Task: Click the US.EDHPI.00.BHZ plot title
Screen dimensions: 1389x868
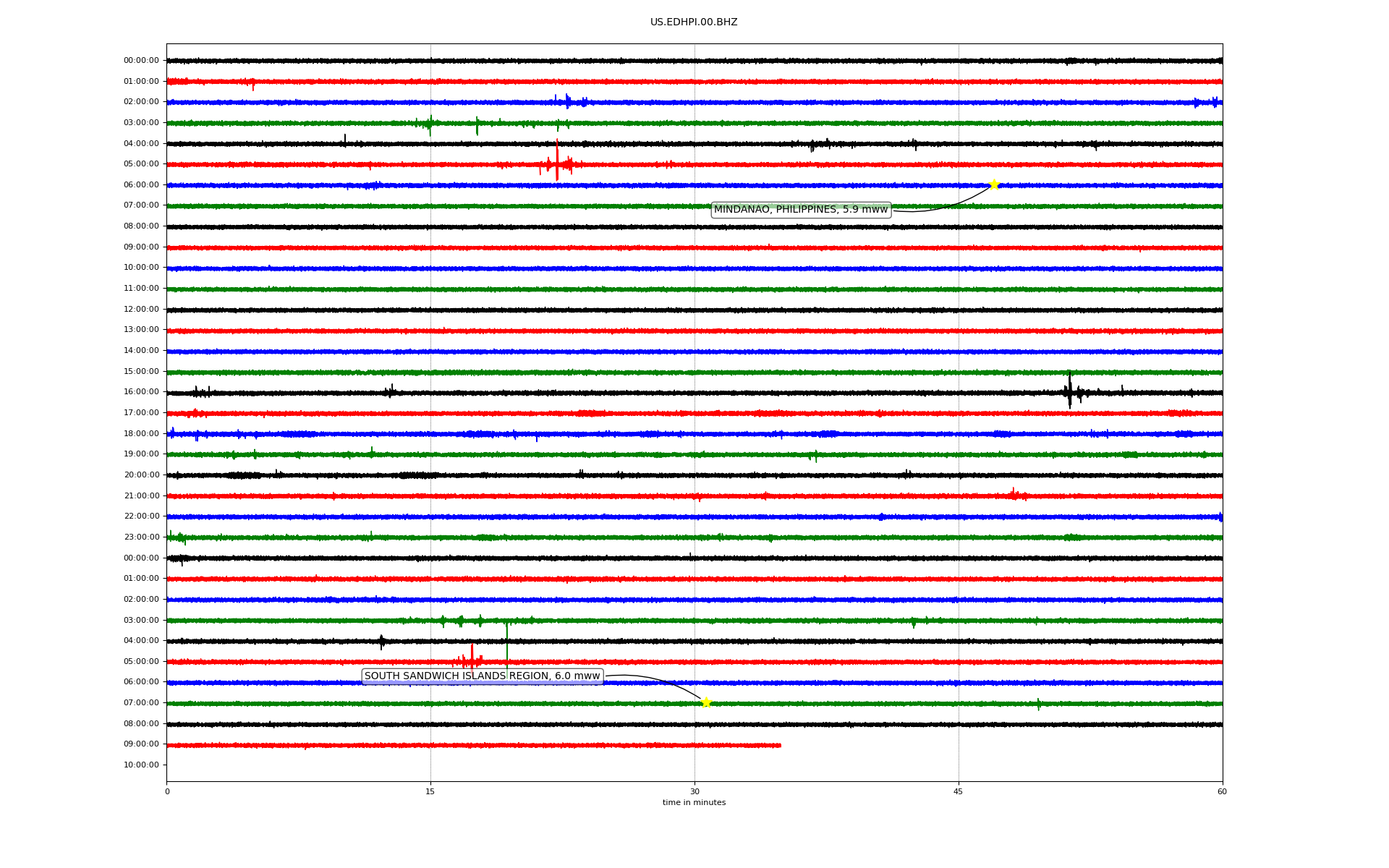Action: tap(693, 22)
